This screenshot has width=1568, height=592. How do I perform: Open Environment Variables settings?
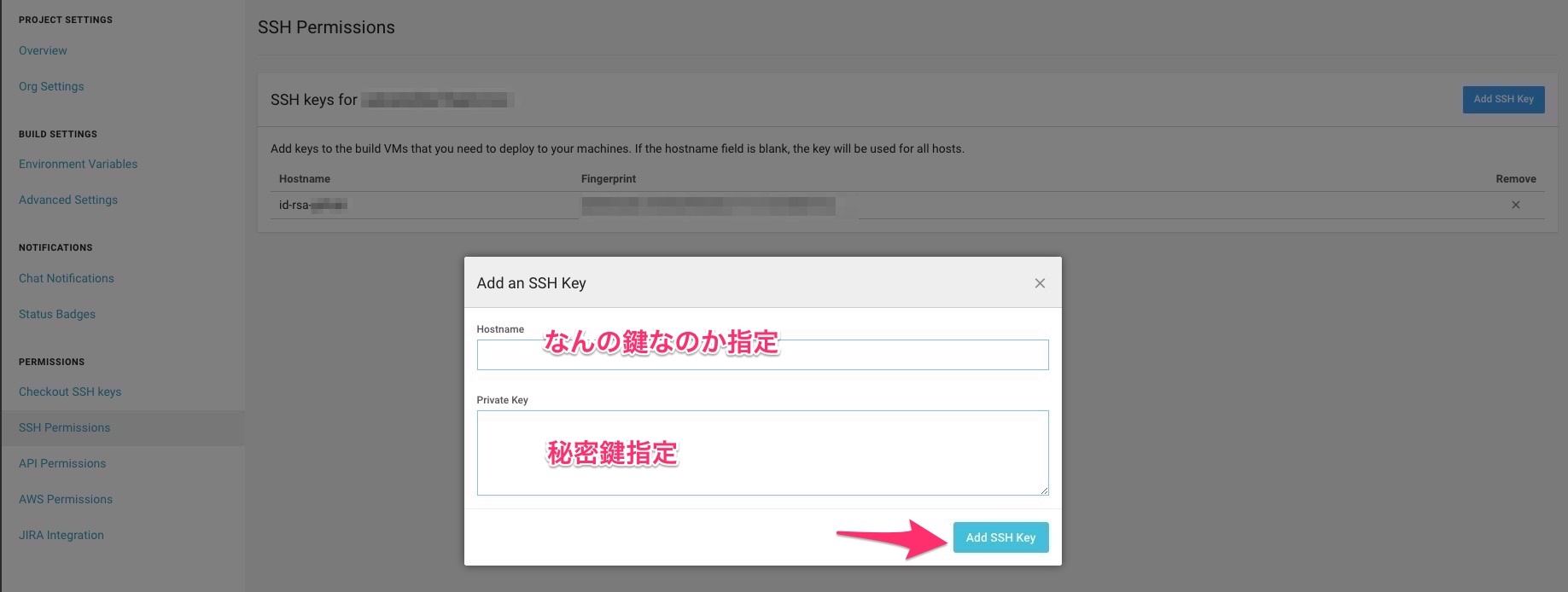pos(78,164)
